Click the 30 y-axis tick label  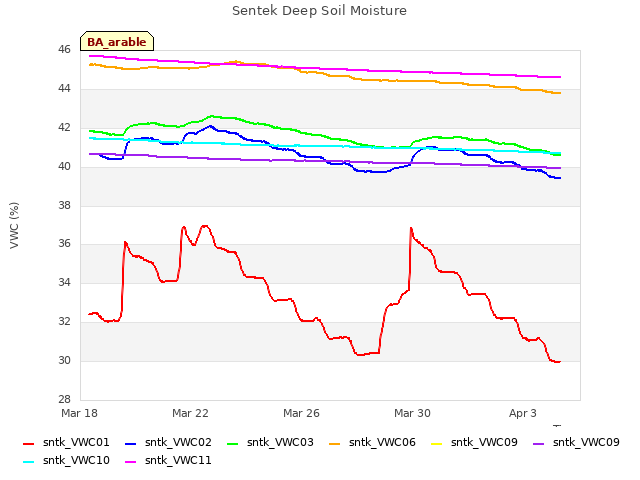64,360
